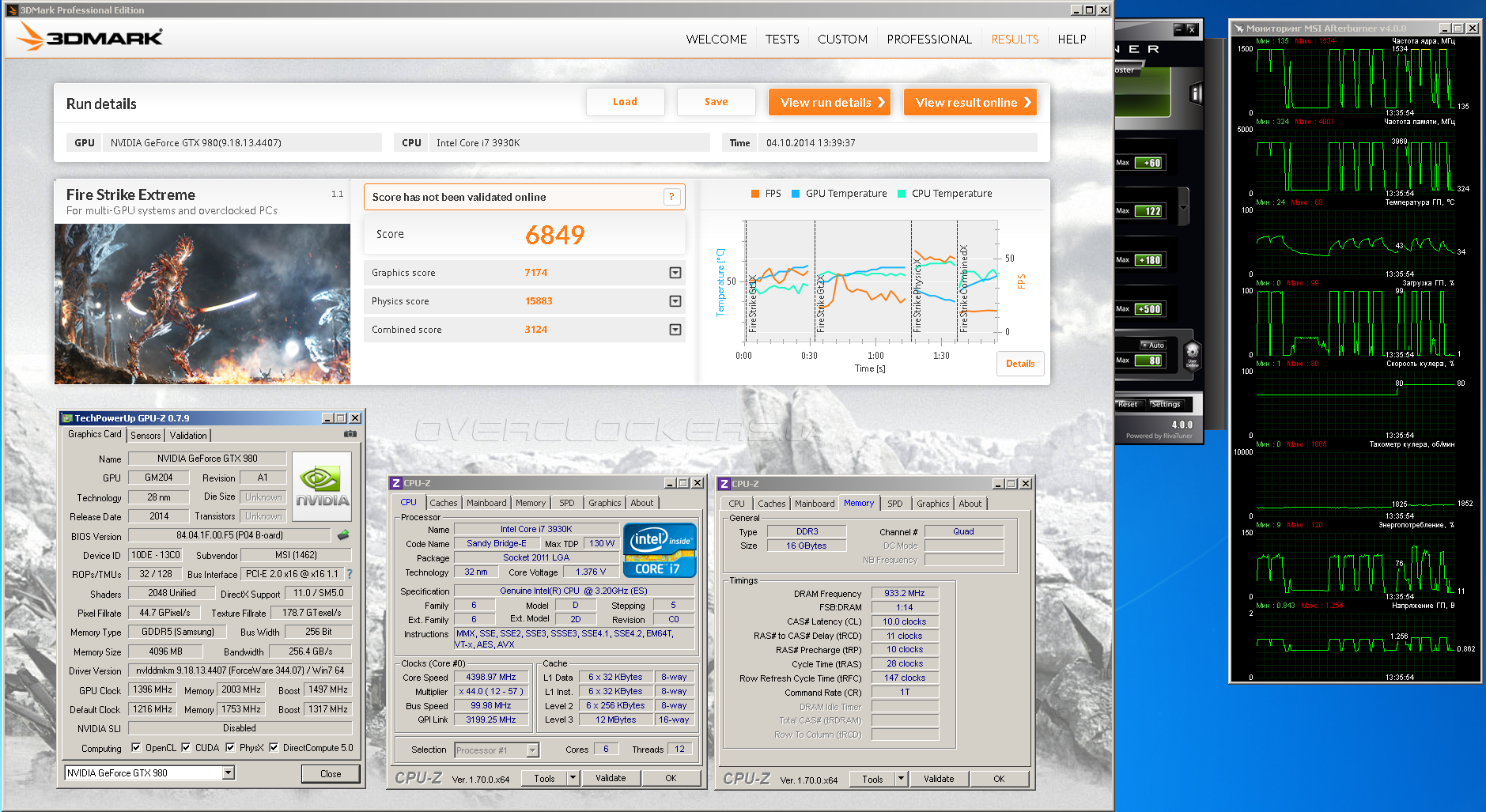
Task: Click the BIOS Version field in GPU-Z
Action: 229,535
